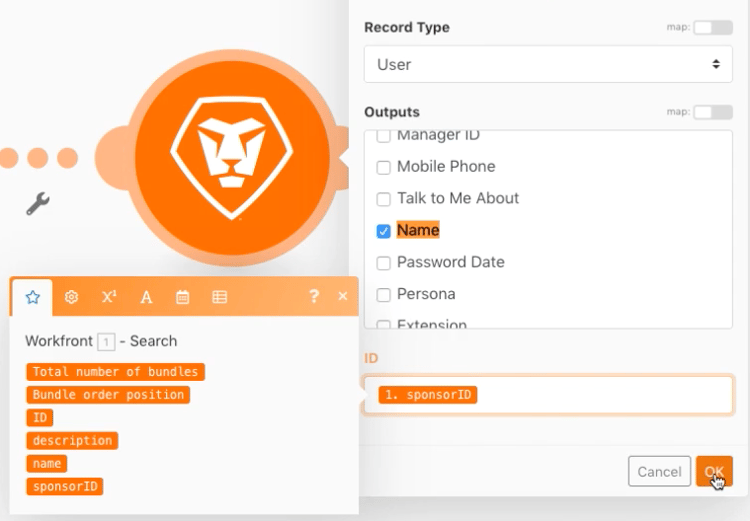750x521 pixels.
Task: Insert Total number of bundles variable
Action: (115, 372)
